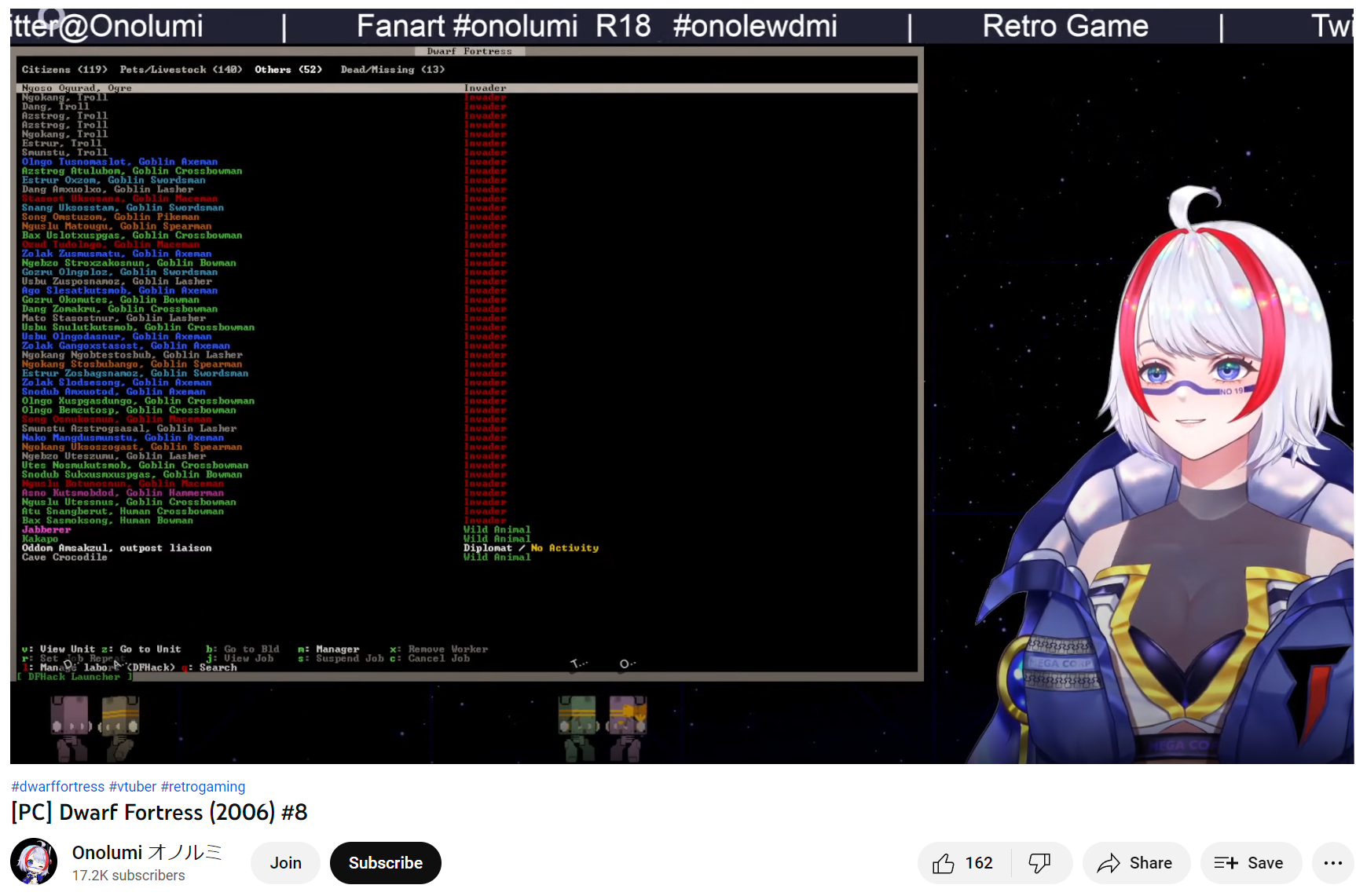Go to the Onolumi オノルミ channel name
This screenshot has width=1356, height=896.
(x=147, y=853)
